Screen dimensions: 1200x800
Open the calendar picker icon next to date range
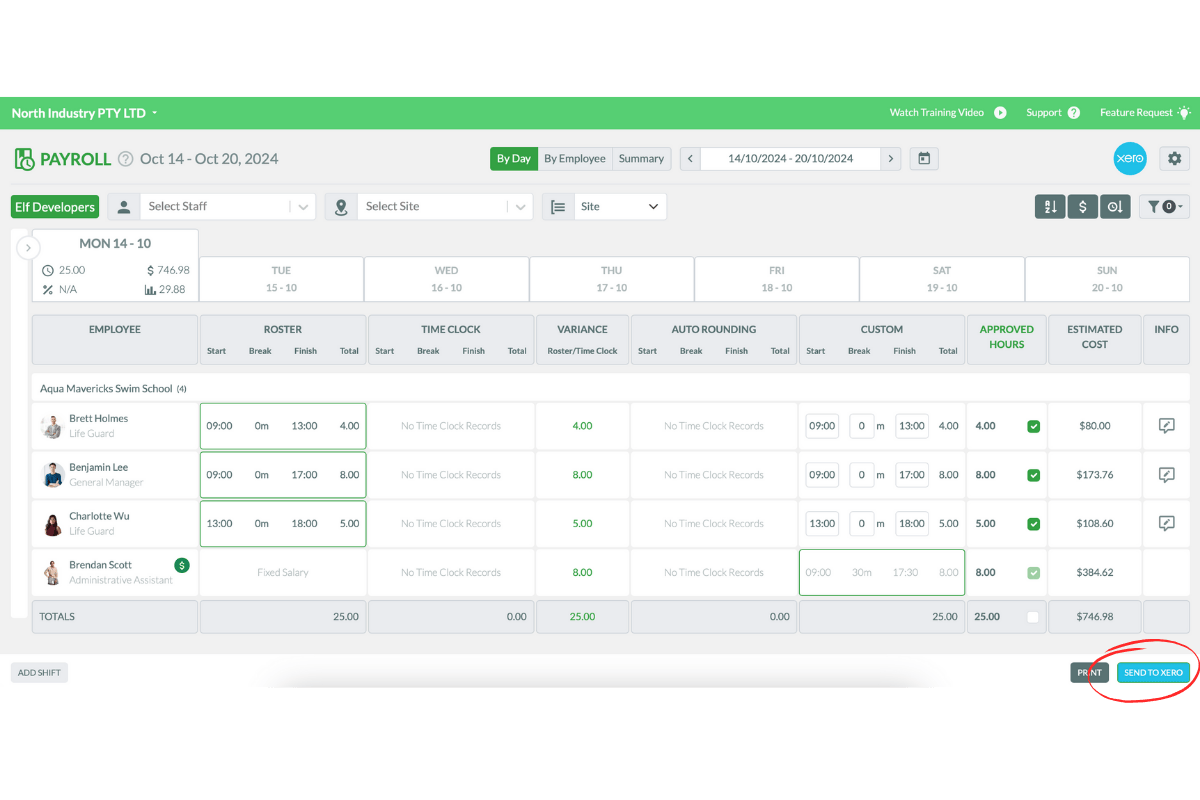point(922,158)
